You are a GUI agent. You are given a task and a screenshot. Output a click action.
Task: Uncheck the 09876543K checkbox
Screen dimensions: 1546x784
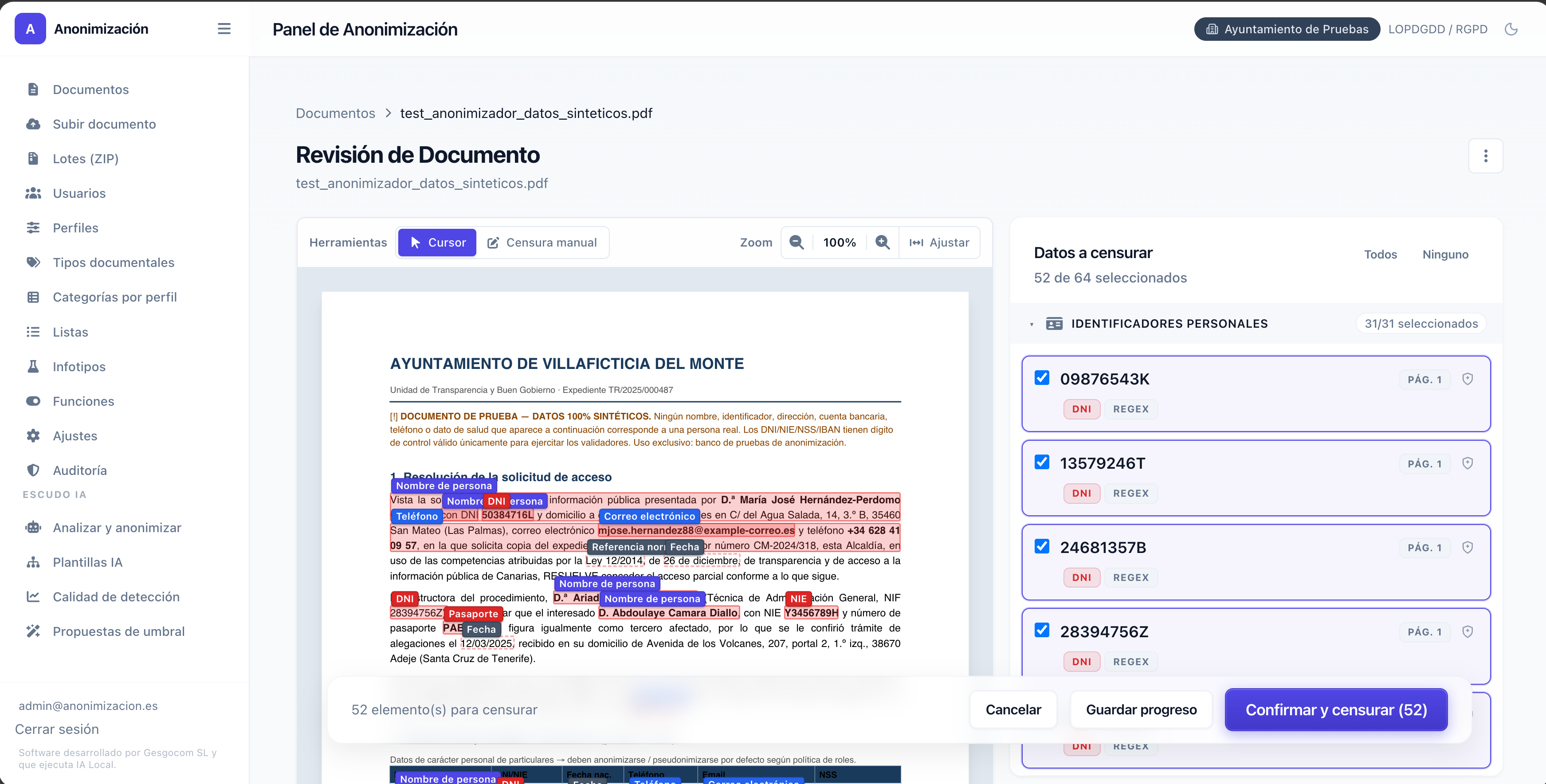point(1042,378)
